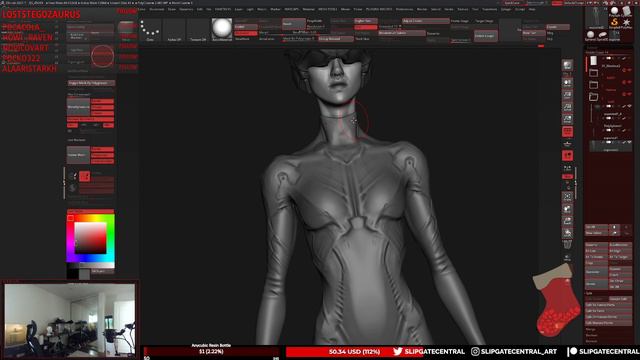Expand the third subtool folder
640x360 pixels.
(x=593, y=97)
